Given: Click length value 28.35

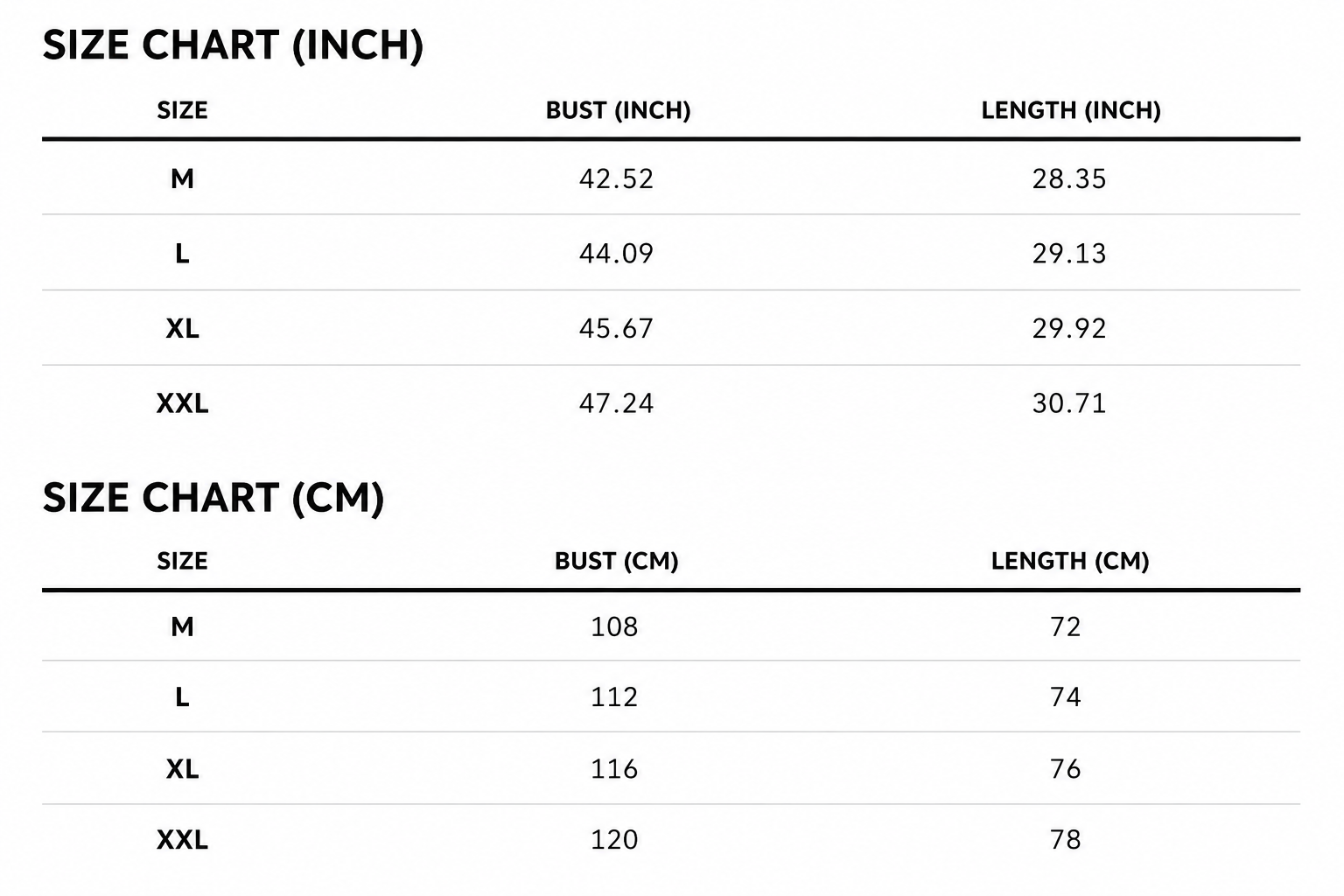Looking at the screenshot, I should coord(1069,178).
